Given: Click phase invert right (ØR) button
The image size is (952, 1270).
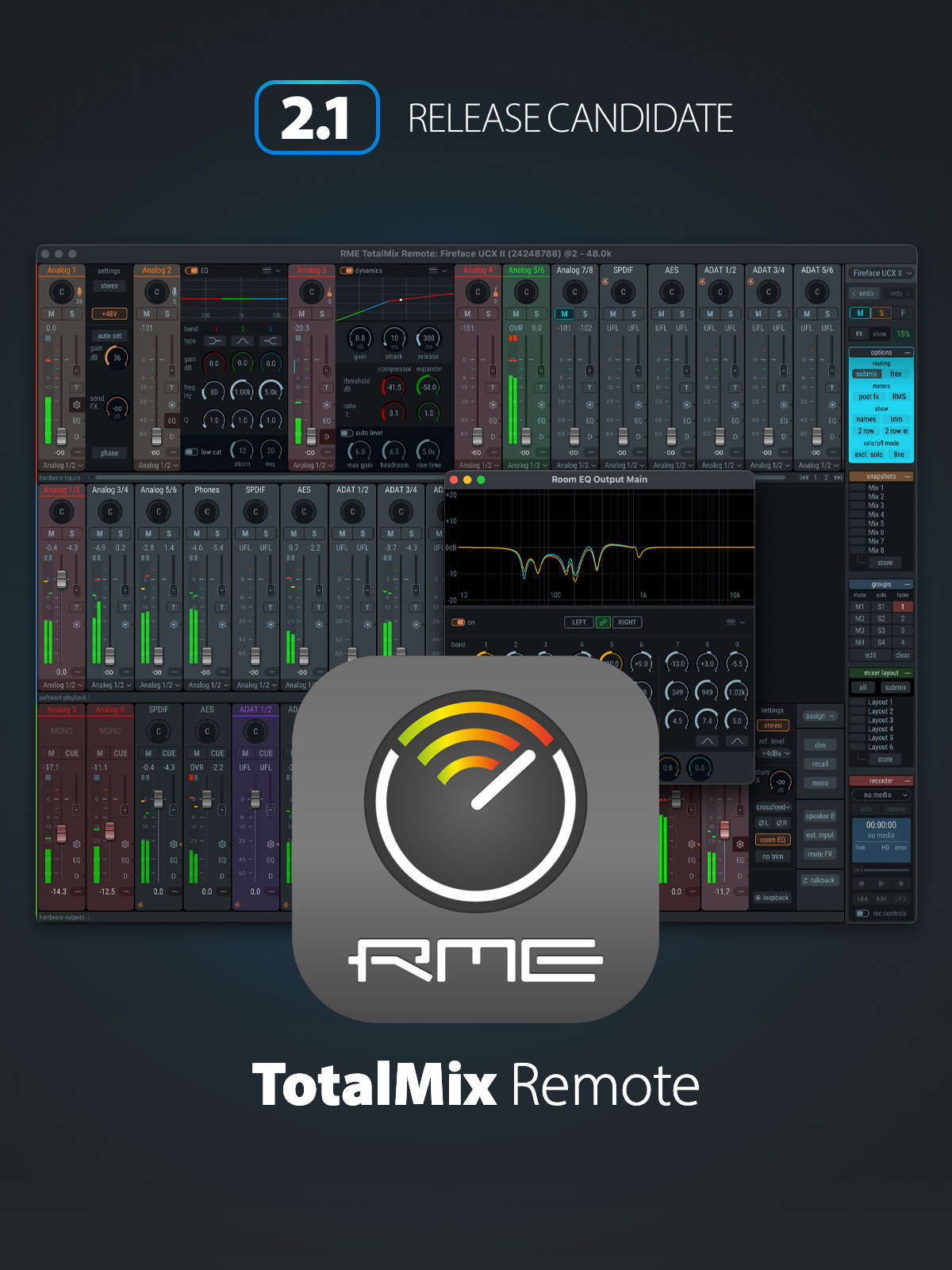Looking at the screenshot, I should (782, 823).
